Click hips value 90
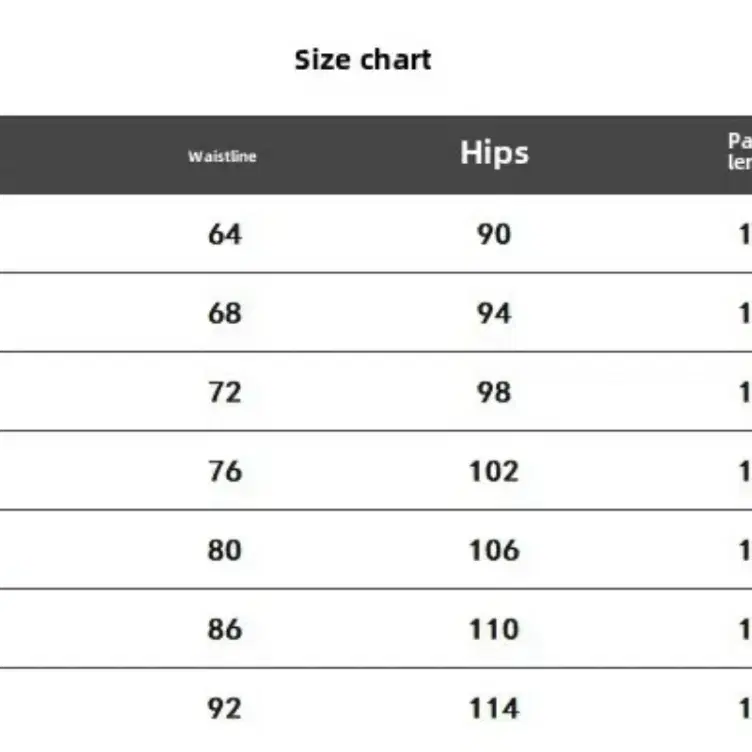The height and width of the screenshot is (752, 752). point(494,235)
